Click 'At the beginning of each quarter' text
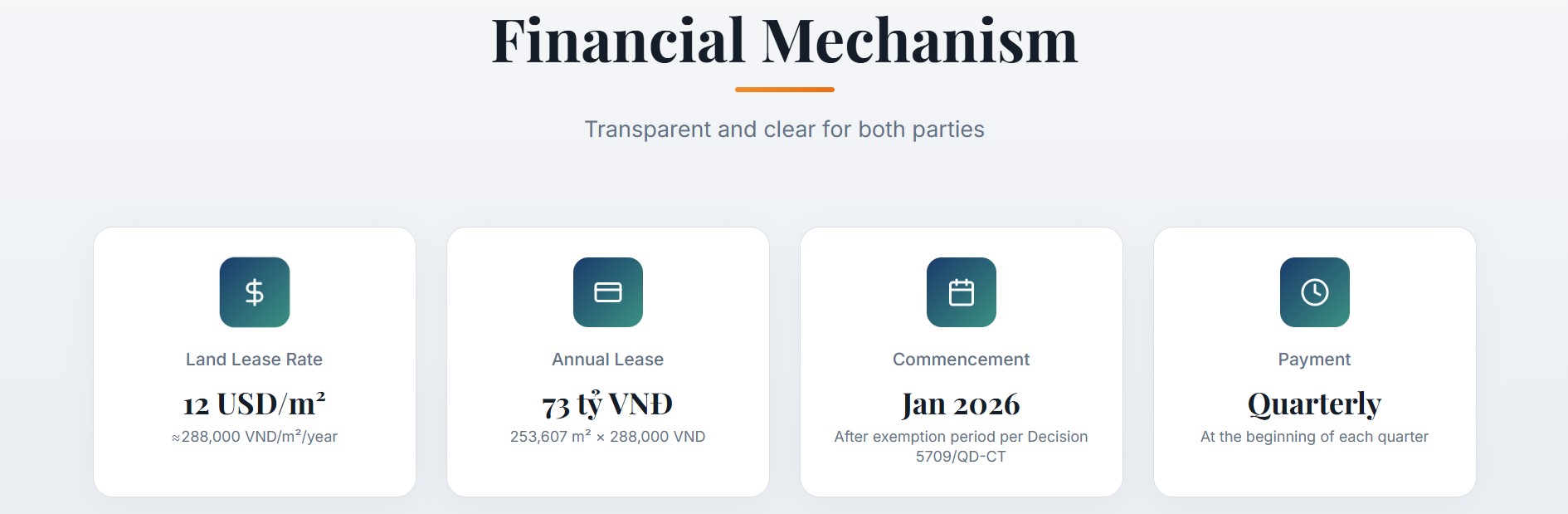Screen dimensions: 1568x514 [x=1314, y=437]
